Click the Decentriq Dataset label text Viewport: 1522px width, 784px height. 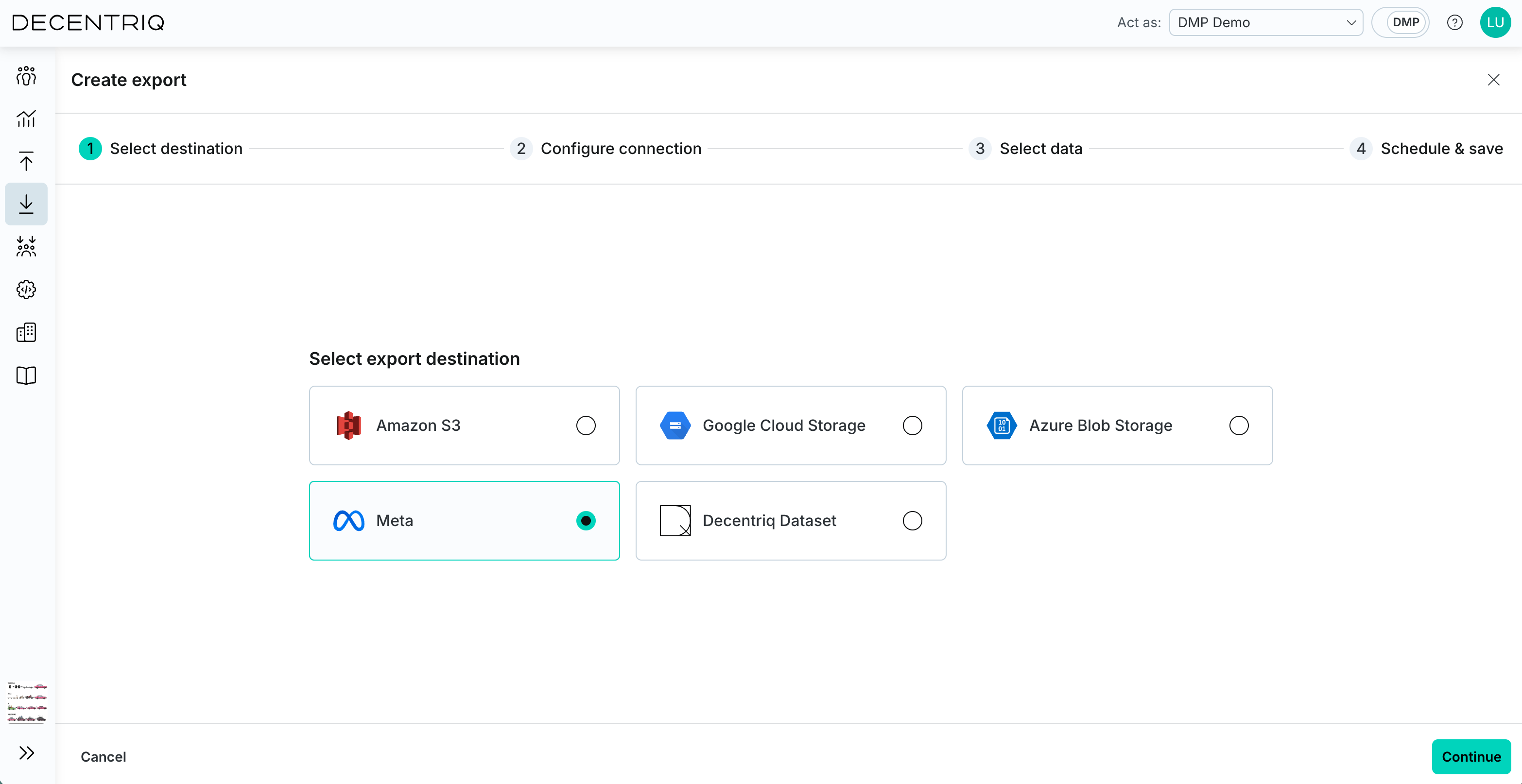tap(769, 521)
